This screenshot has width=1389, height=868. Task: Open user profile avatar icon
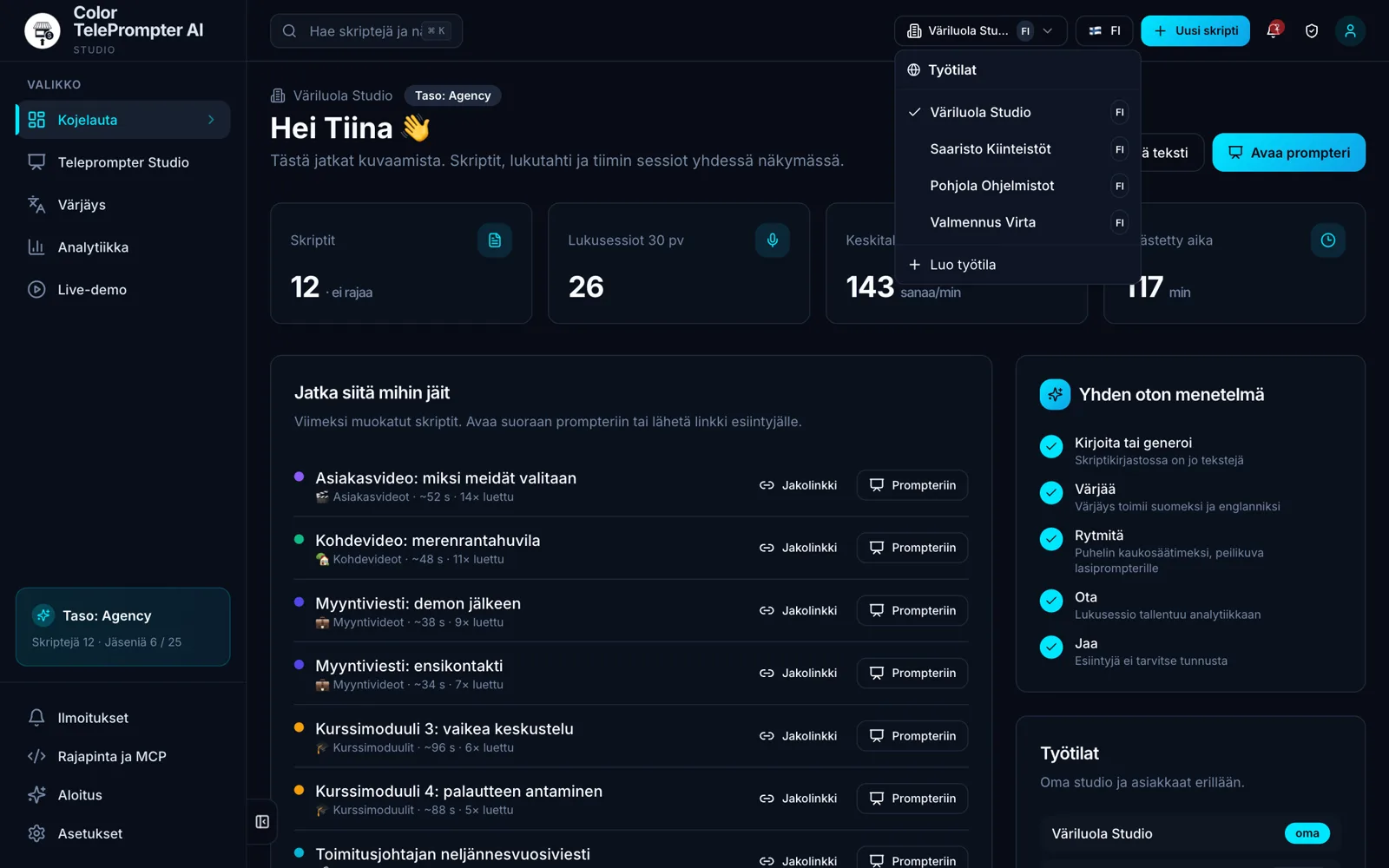(1350, 30)
